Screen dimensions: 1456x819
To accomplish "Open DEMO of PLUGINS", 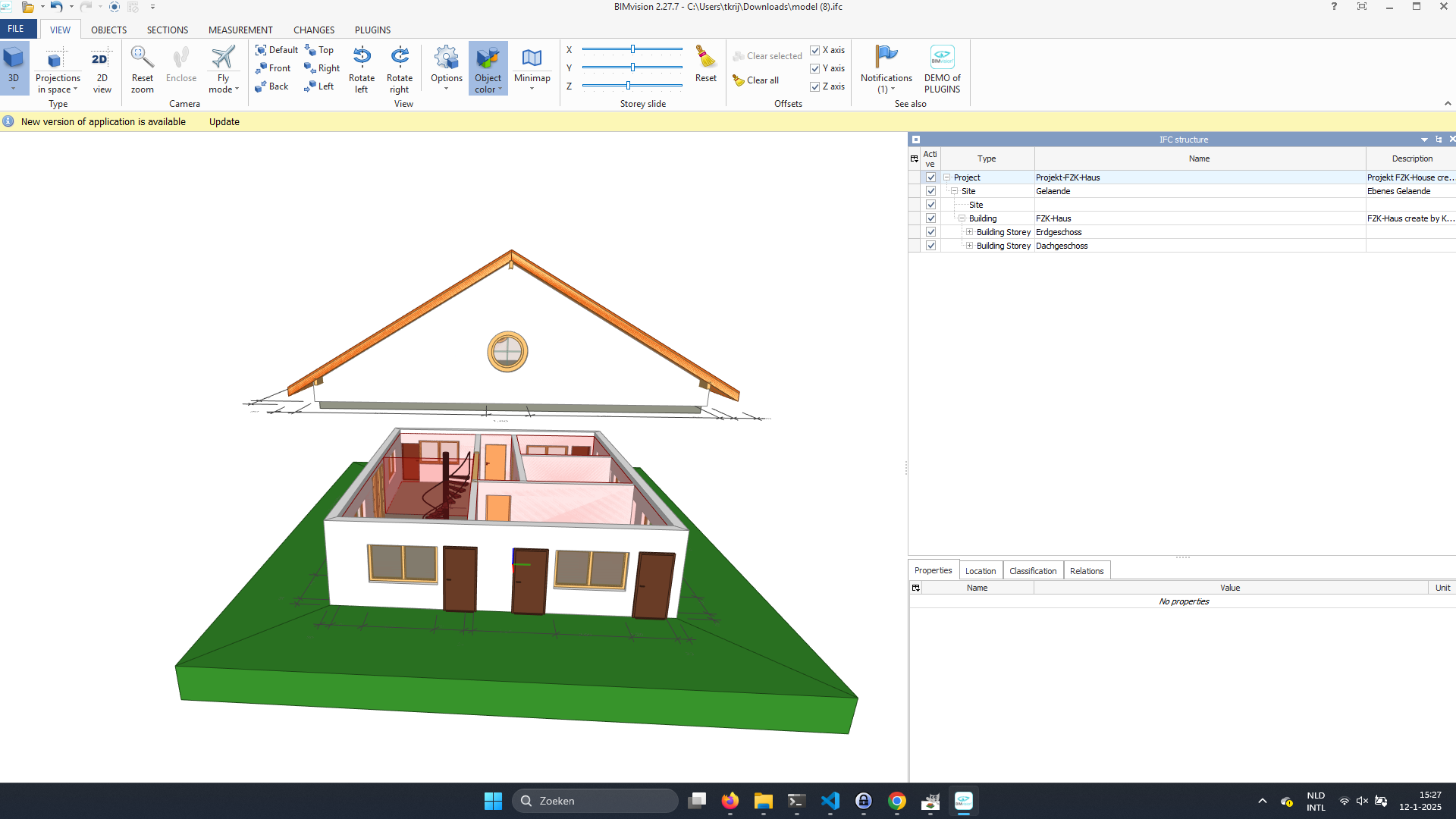I will click(x=942, y=58).
